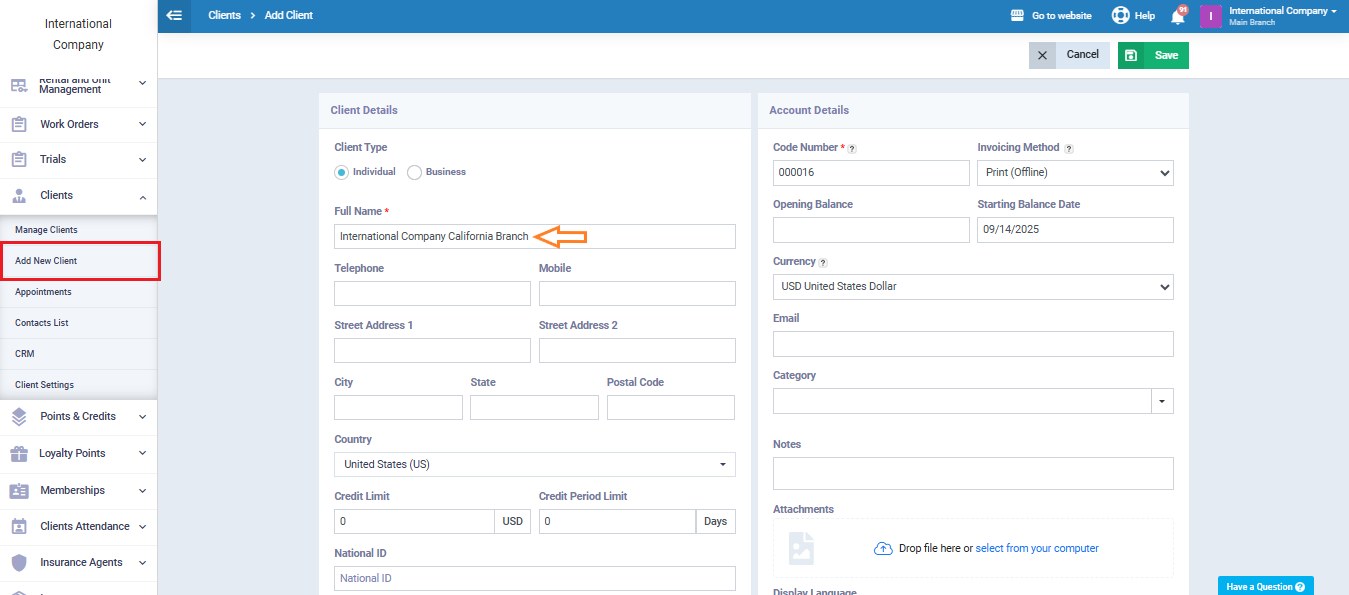
Task: Click the Go to website storefront icon
Action: point(1018,16)
